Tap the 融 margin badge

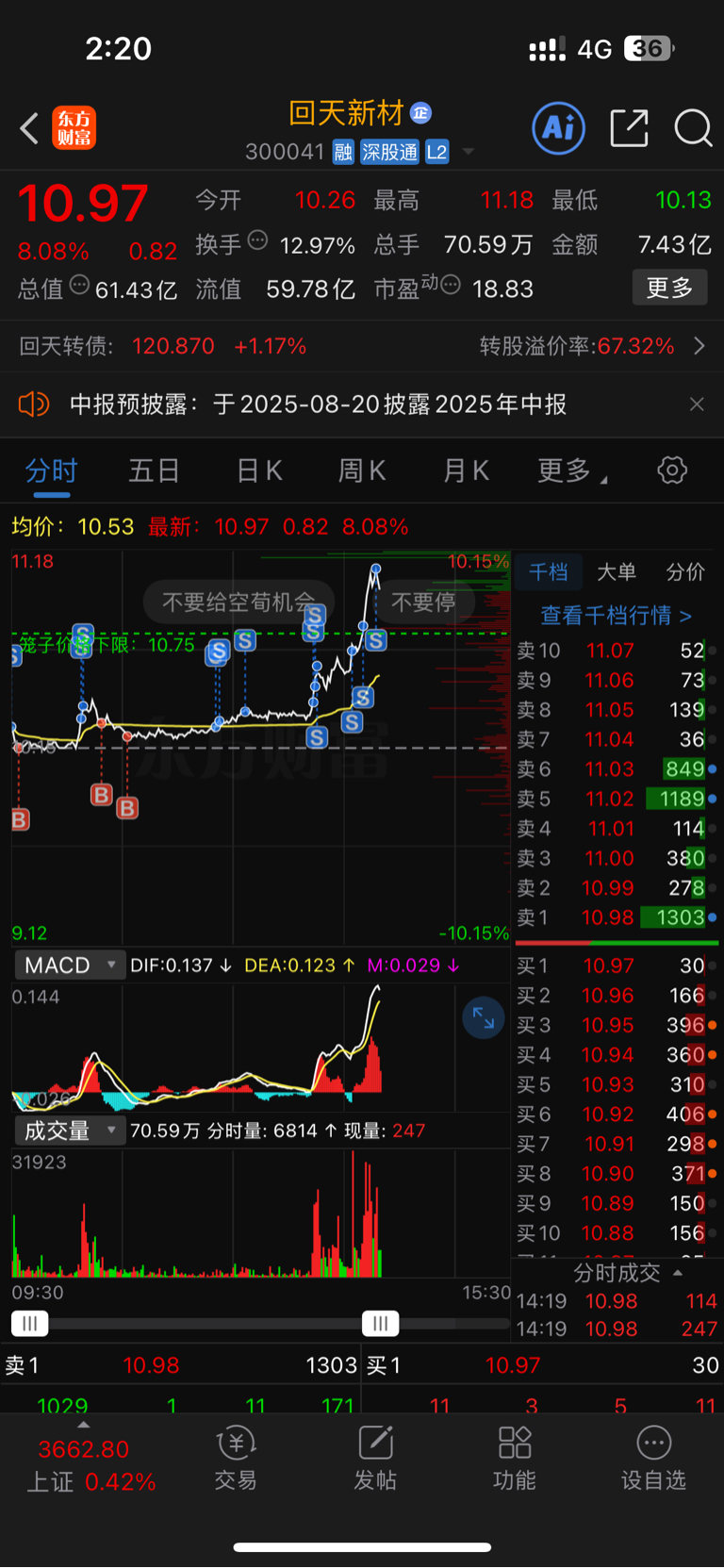click(343, 152)
